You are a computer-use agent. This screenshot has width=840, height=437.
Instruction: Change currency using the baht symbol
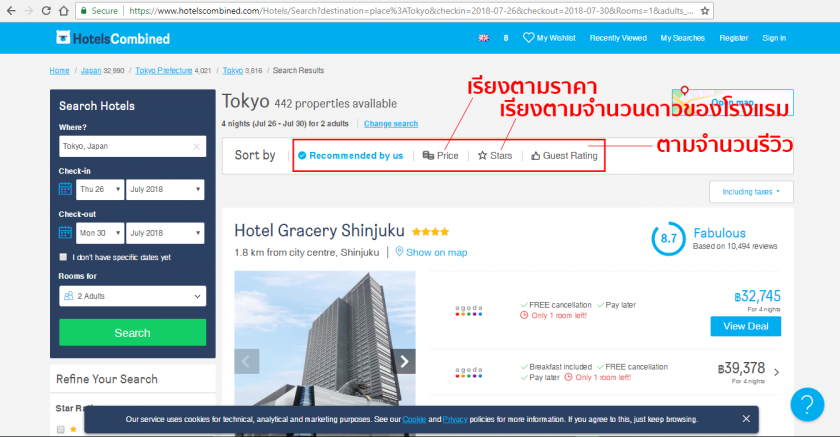pos(506,38)
